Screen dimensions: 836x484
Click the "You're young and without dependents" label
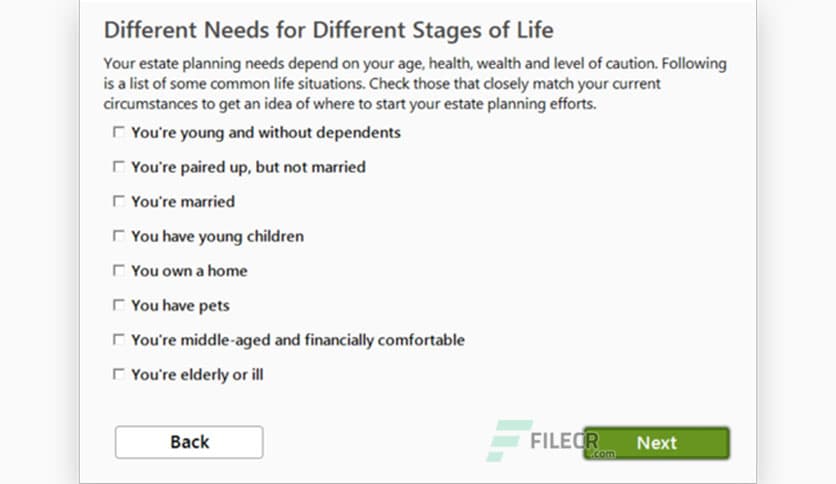[266, 132]
